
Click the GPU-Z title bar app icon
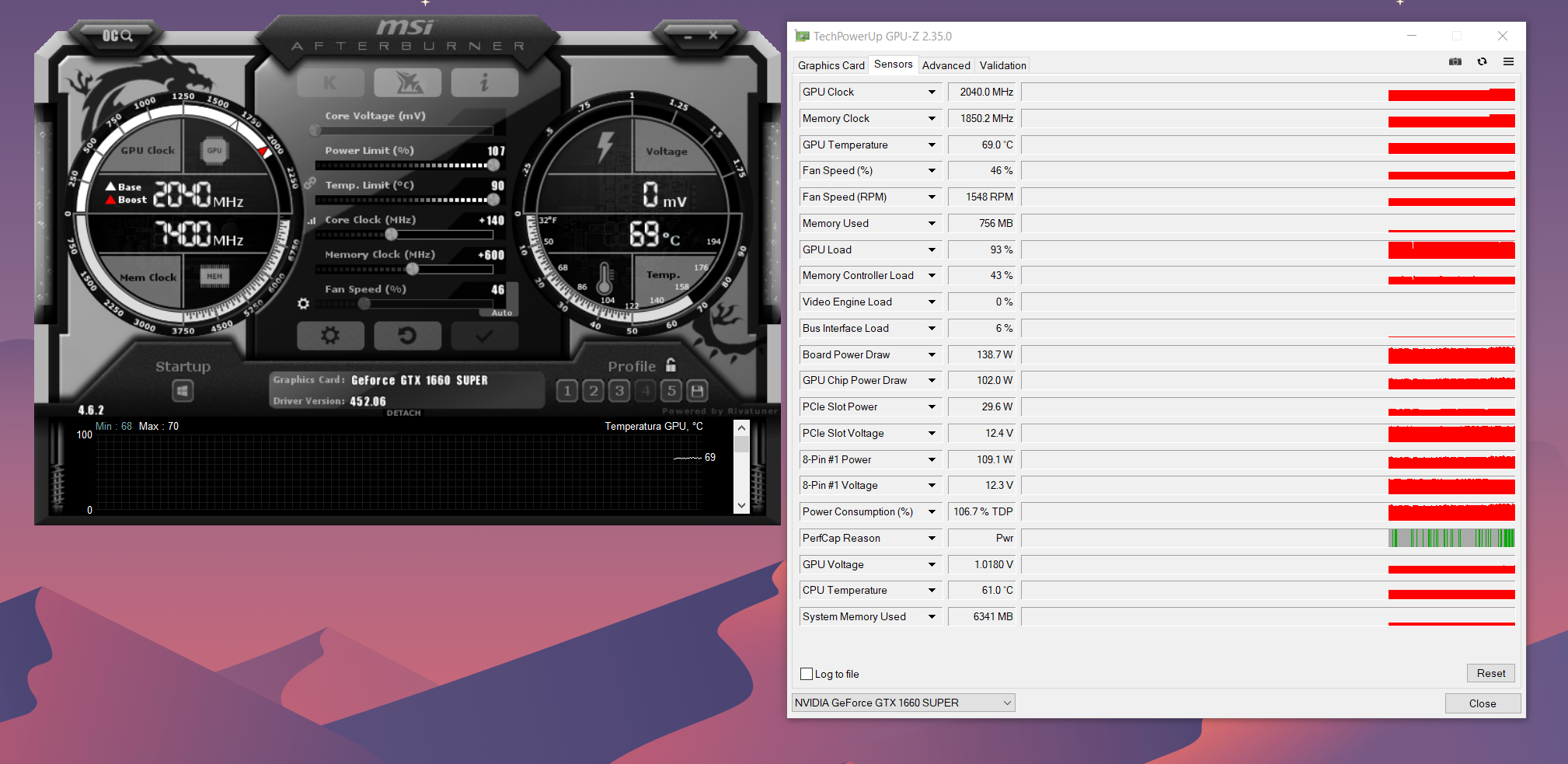pos(802,37)
